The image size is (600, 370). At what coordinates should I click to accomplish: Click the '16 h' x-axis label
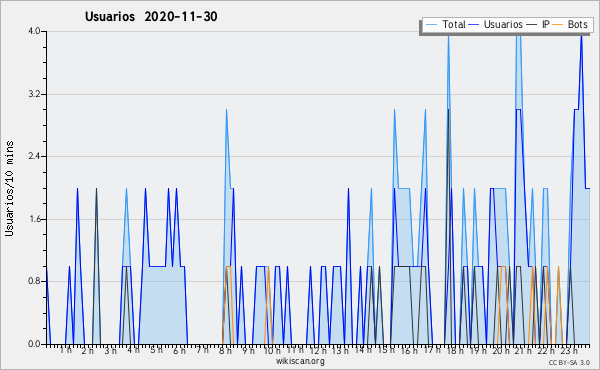[x=409, y=350]
